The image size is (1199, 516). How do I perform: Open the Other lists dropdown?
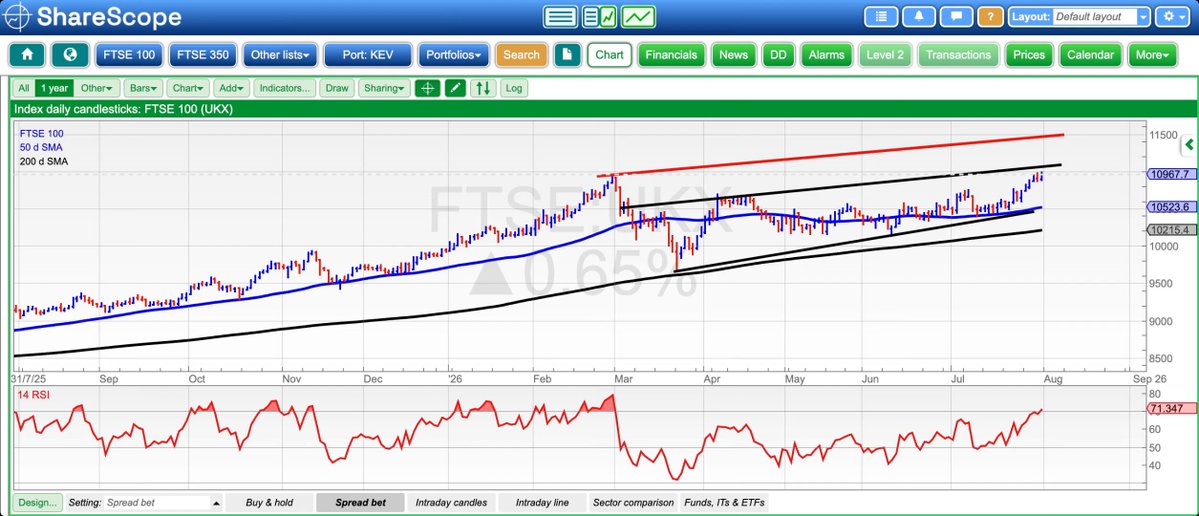coord(280,55)
